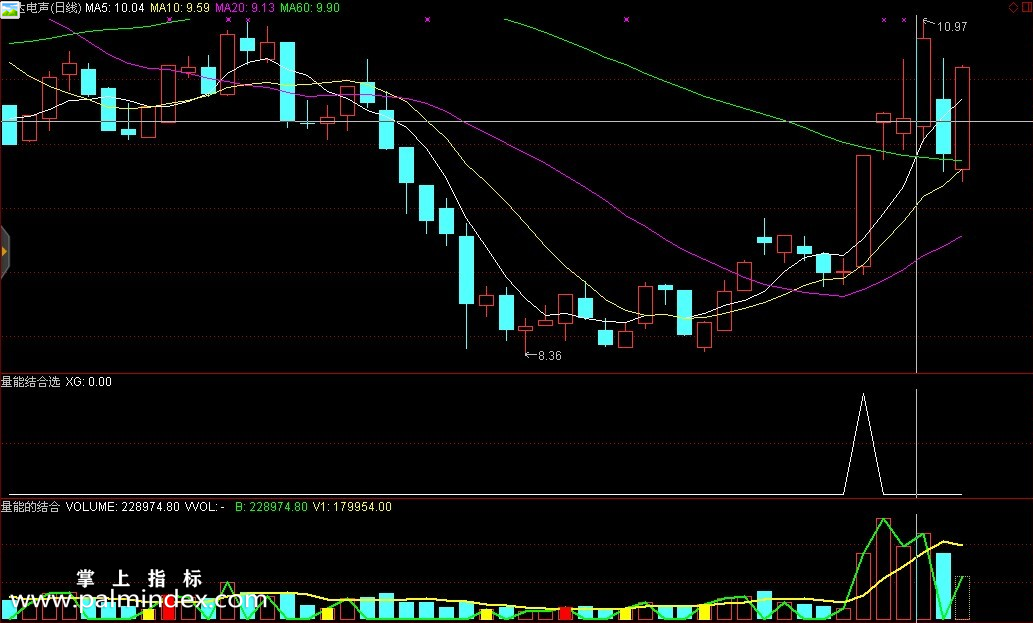Click the MA20: 9.13 indicator label

(245, 8)
